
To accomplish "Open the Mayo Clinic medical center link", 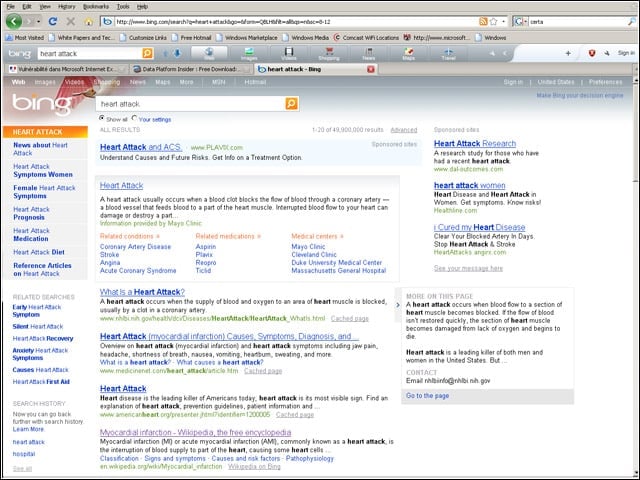I will coord(308,247).
